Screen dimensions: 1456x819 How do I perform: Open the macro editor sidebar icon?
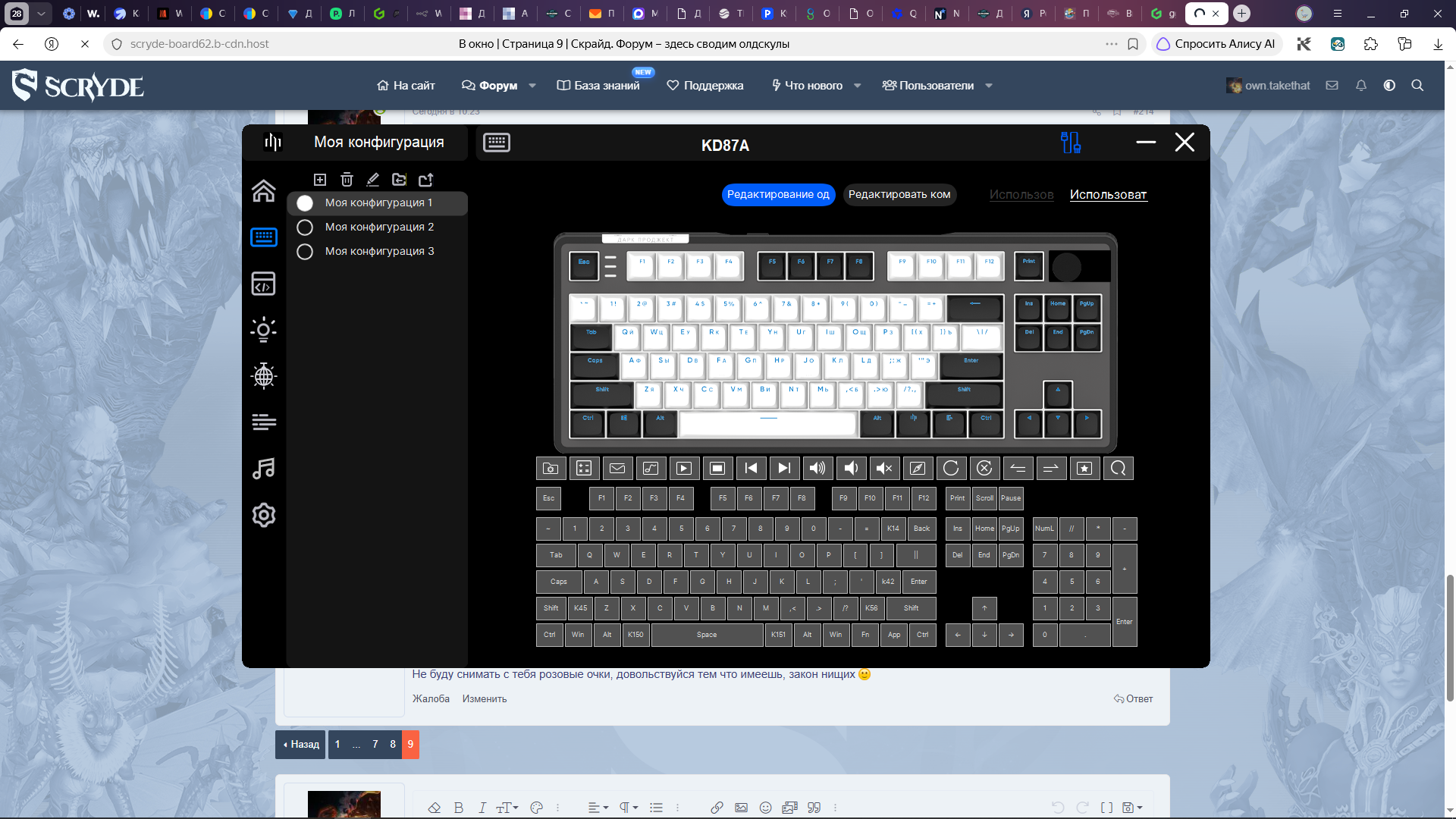coord(264,284)
